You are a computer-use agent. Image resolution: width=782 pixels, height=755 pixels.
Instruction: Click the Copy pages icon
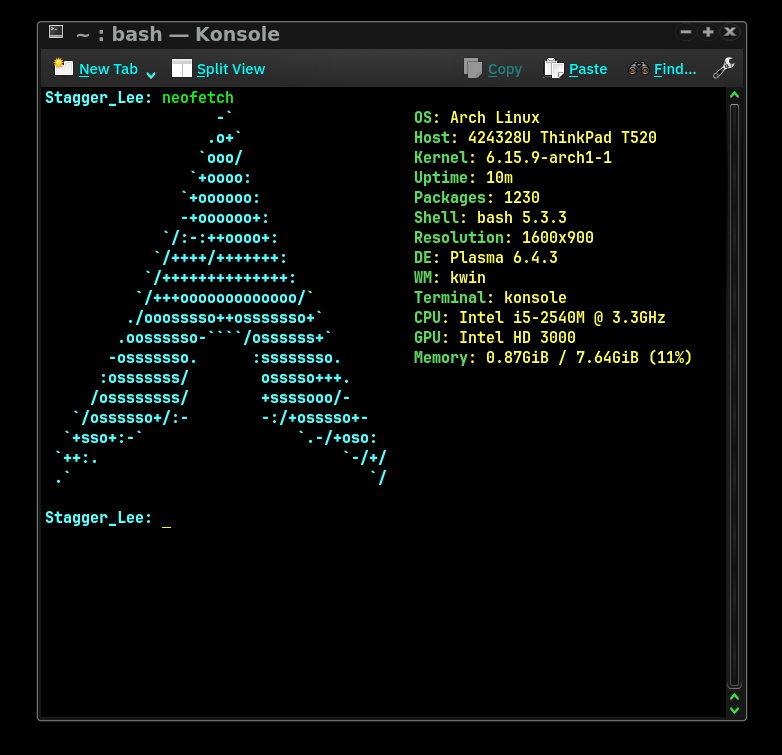click(x=473, y=68)
